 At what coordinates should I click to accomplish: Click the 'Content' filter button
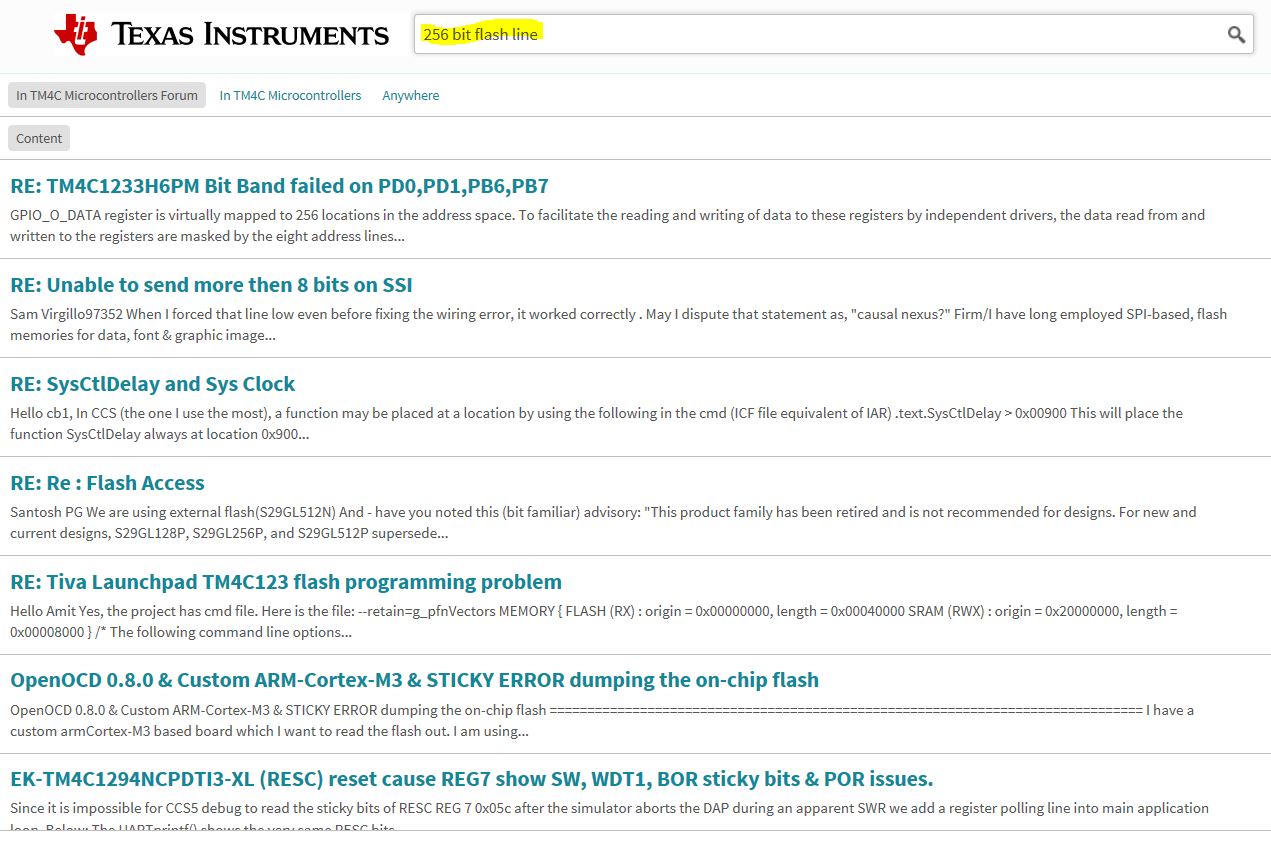coord(39,138)
